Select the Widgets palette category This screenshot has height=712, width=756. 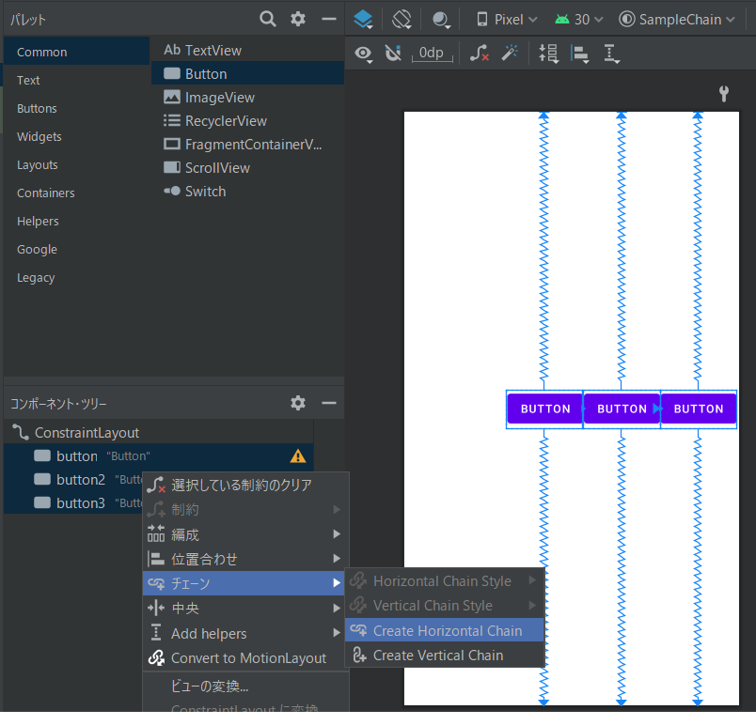[77, 136]
